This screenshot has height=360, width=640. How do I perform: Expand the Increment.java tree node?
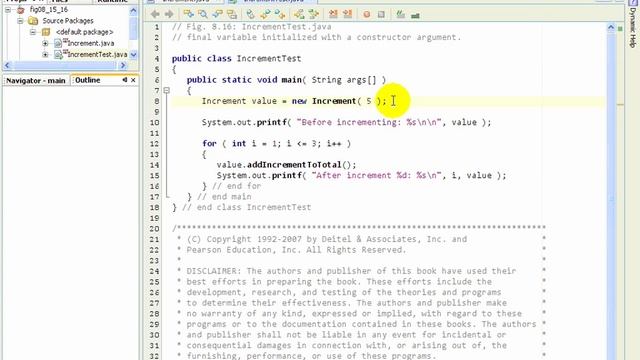coord(45,43)
